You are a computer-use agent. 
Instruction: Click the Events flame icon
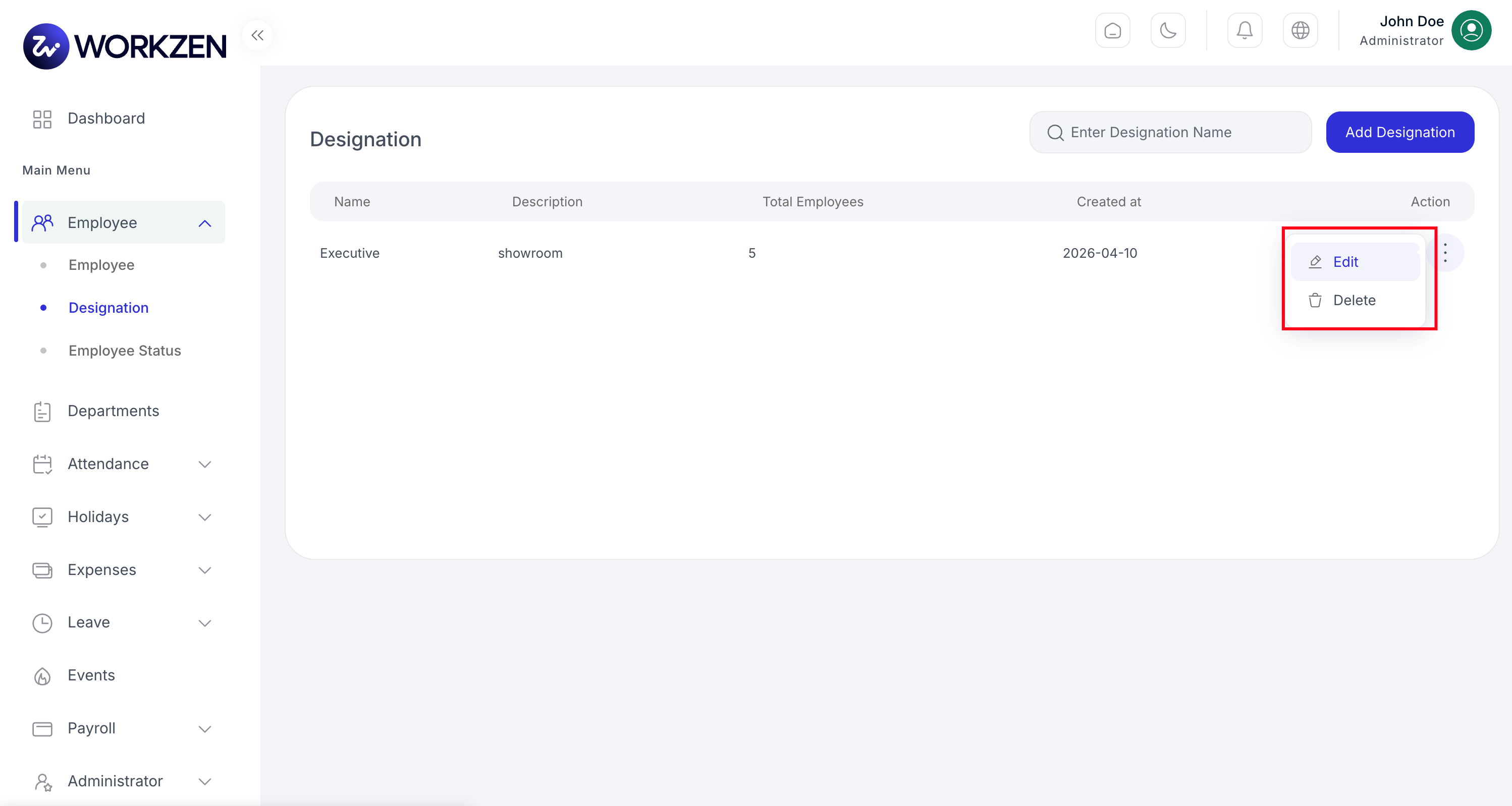[42, 676]
